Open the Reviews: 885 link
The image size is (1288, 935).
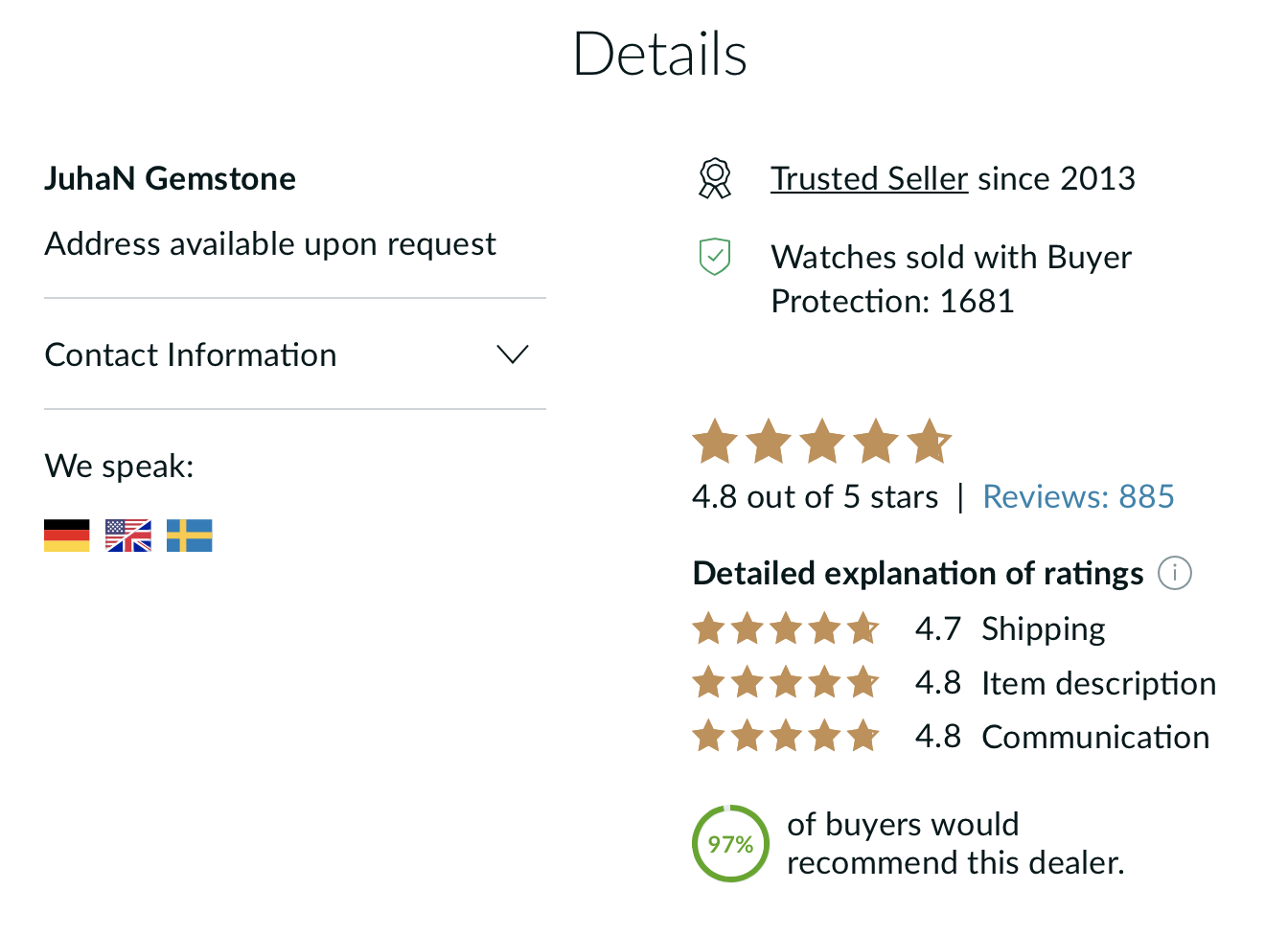coord(1078,496)
